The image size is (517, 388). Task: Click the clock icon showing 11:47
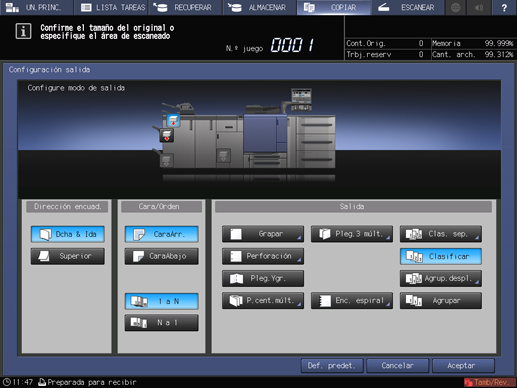pos(7,382)
